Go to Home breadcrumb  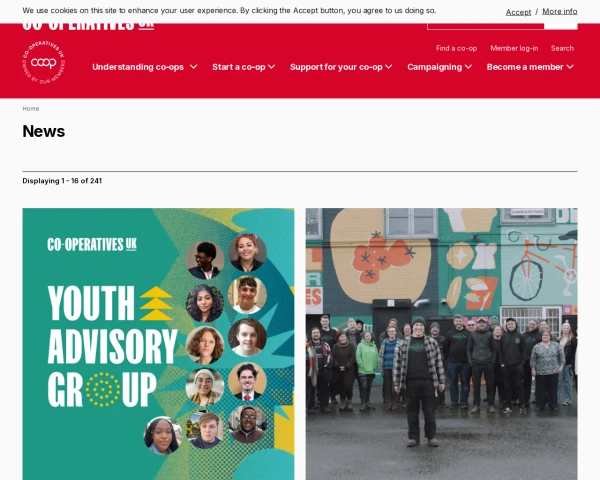pyautogui.click(x=31, y=109)
